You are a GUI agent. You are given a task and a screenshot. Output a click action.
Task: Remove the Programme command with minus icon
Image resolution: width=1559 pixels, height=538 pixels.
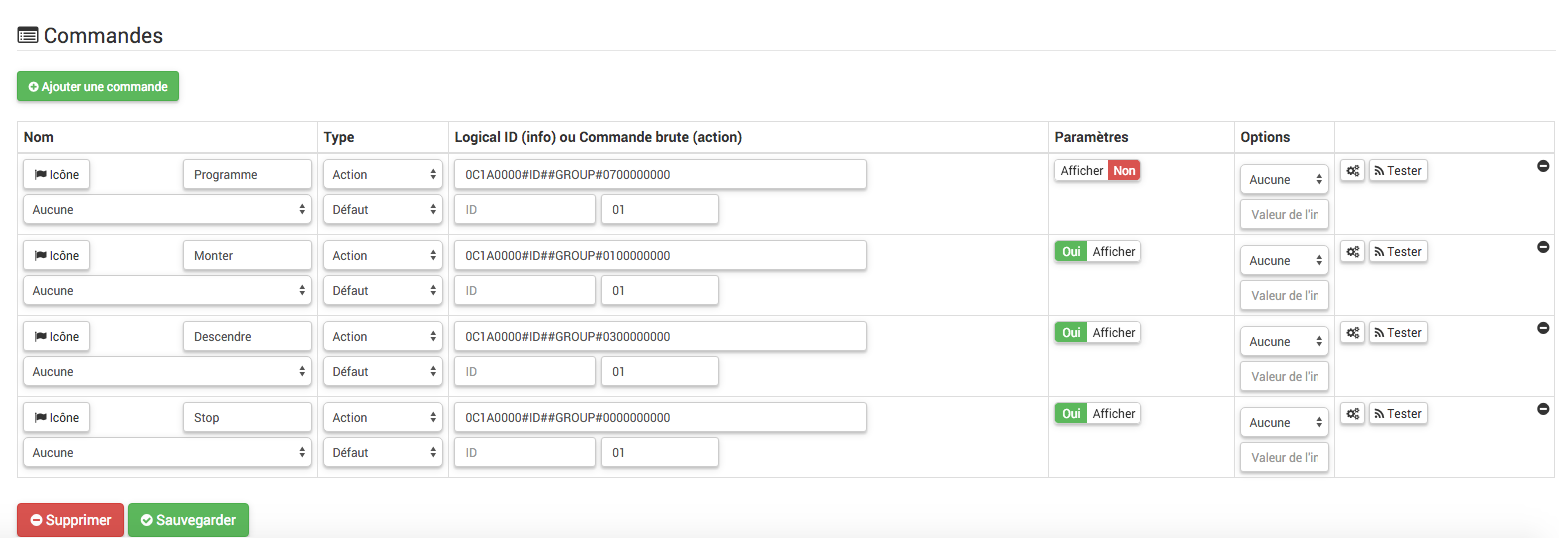1543,166
